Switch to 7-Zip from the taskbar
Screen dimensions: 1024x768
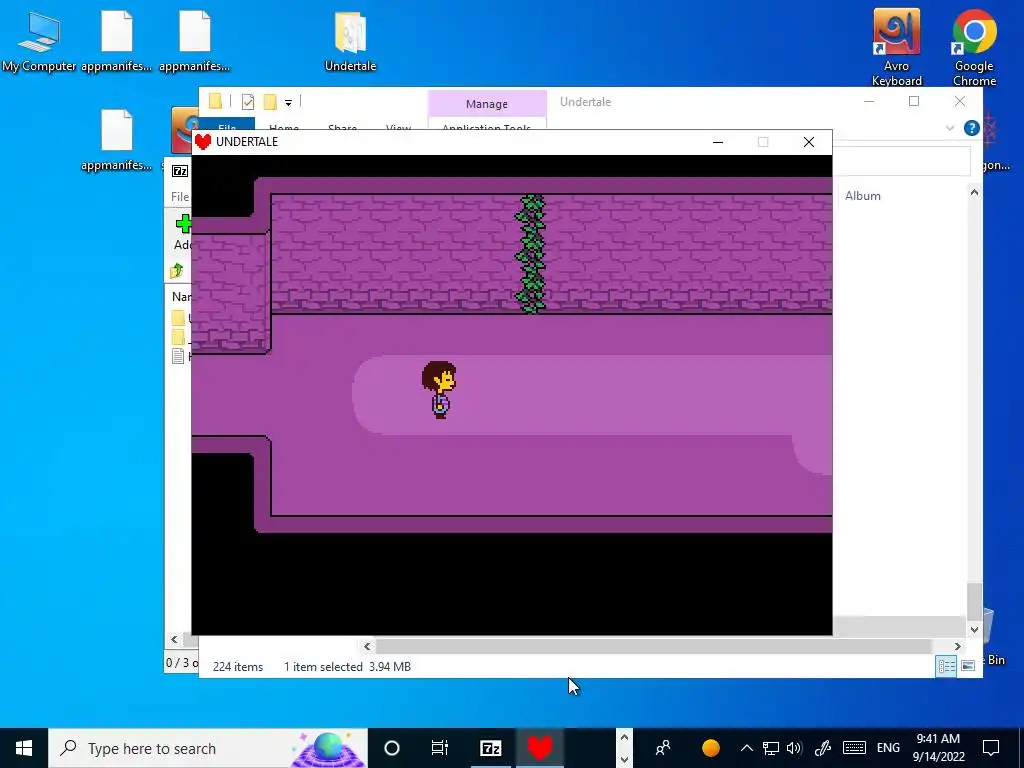(490, 748)
